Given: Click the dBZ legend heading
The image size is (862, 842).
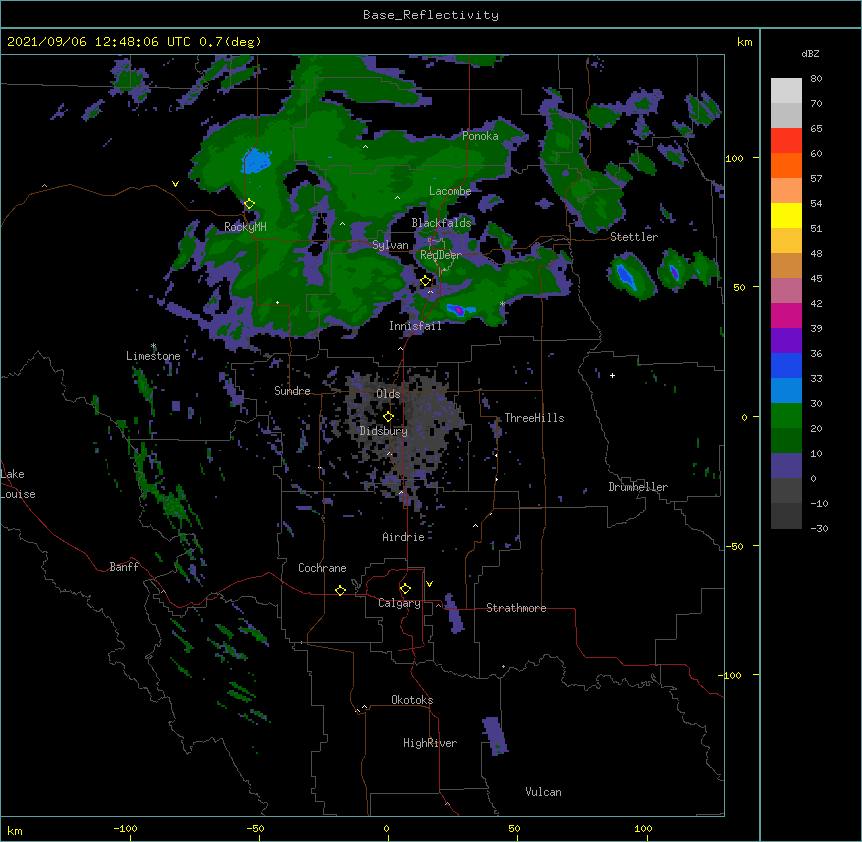Looking at the screenshot, I should pyautogui.click(x=810, y=54).
